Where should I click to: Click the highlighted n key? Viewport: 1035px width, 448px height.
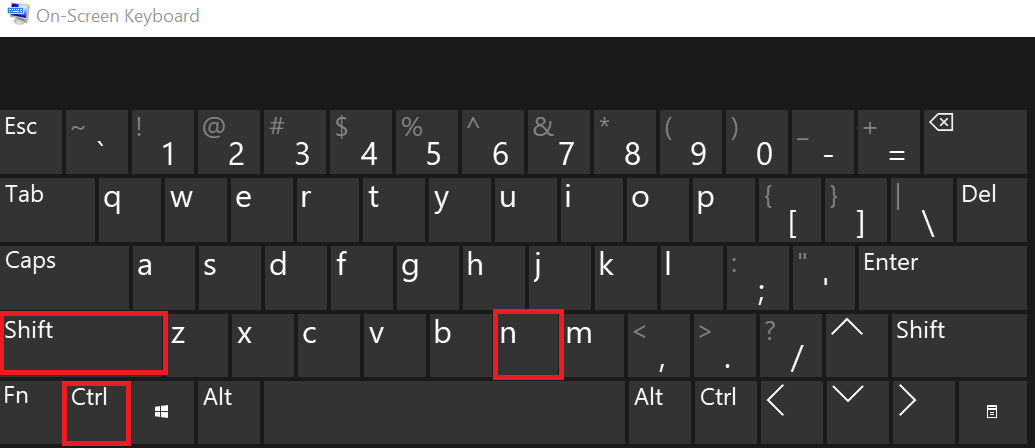(x=528, y=344)
